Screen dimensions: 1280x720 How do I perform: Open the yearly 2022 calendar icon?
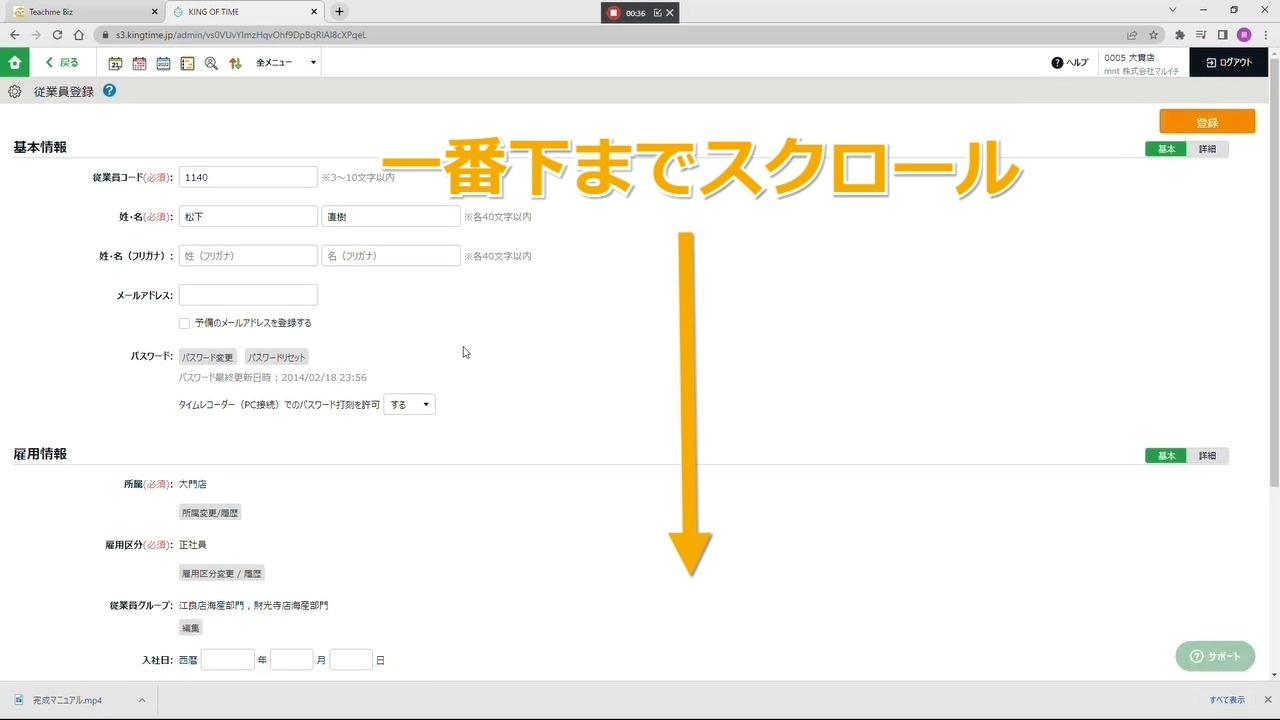click(x=163, y=63)
